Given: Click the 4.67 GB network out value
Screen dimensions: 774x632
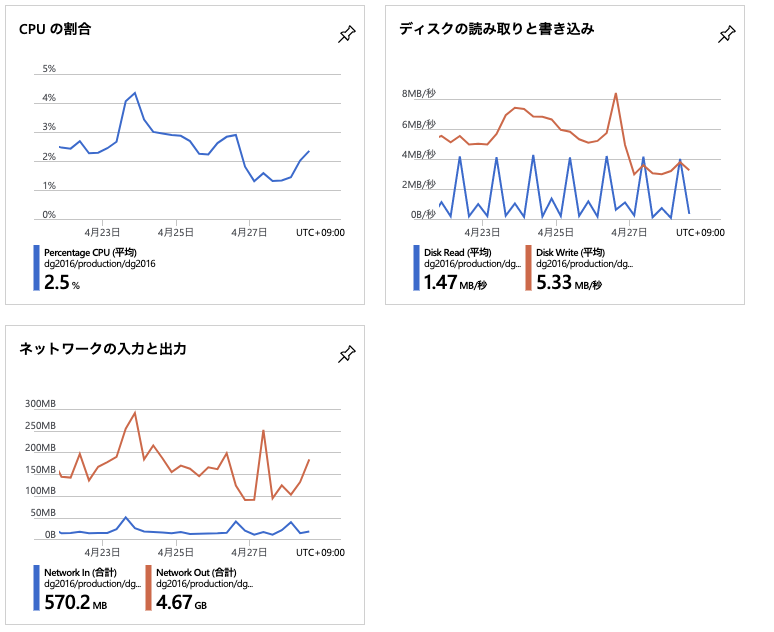Looking at the screenshot, I should [182, 603].
